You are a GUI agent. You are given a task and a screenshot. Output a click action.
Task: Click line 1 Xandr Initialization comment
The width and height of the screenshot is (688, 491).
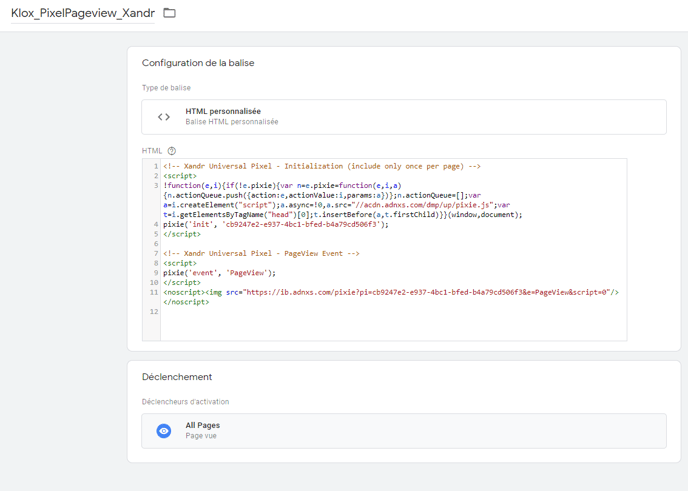click(x=322, y=166)
